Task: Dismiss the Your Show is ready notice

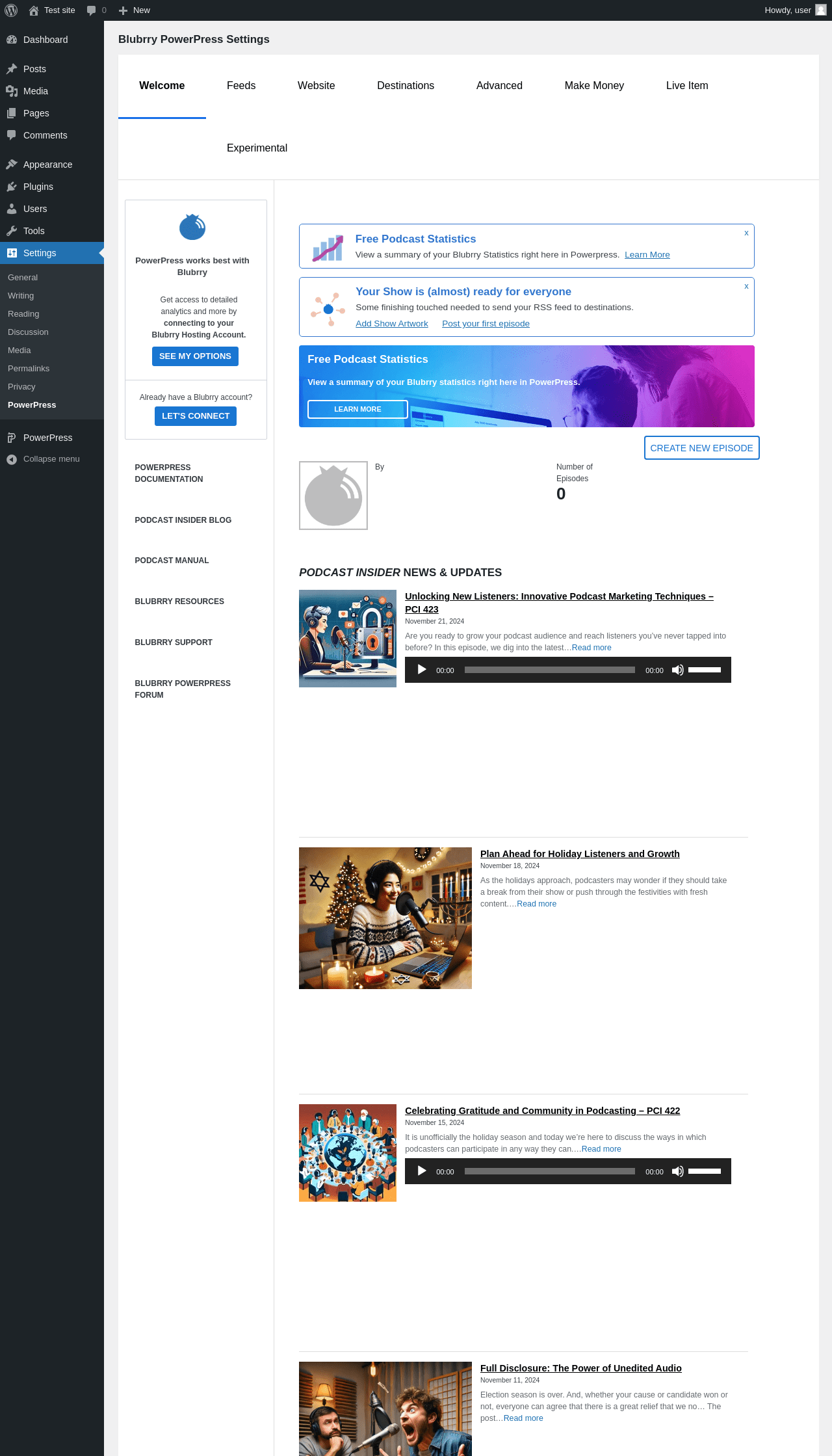Action: [x=746, y=286]
